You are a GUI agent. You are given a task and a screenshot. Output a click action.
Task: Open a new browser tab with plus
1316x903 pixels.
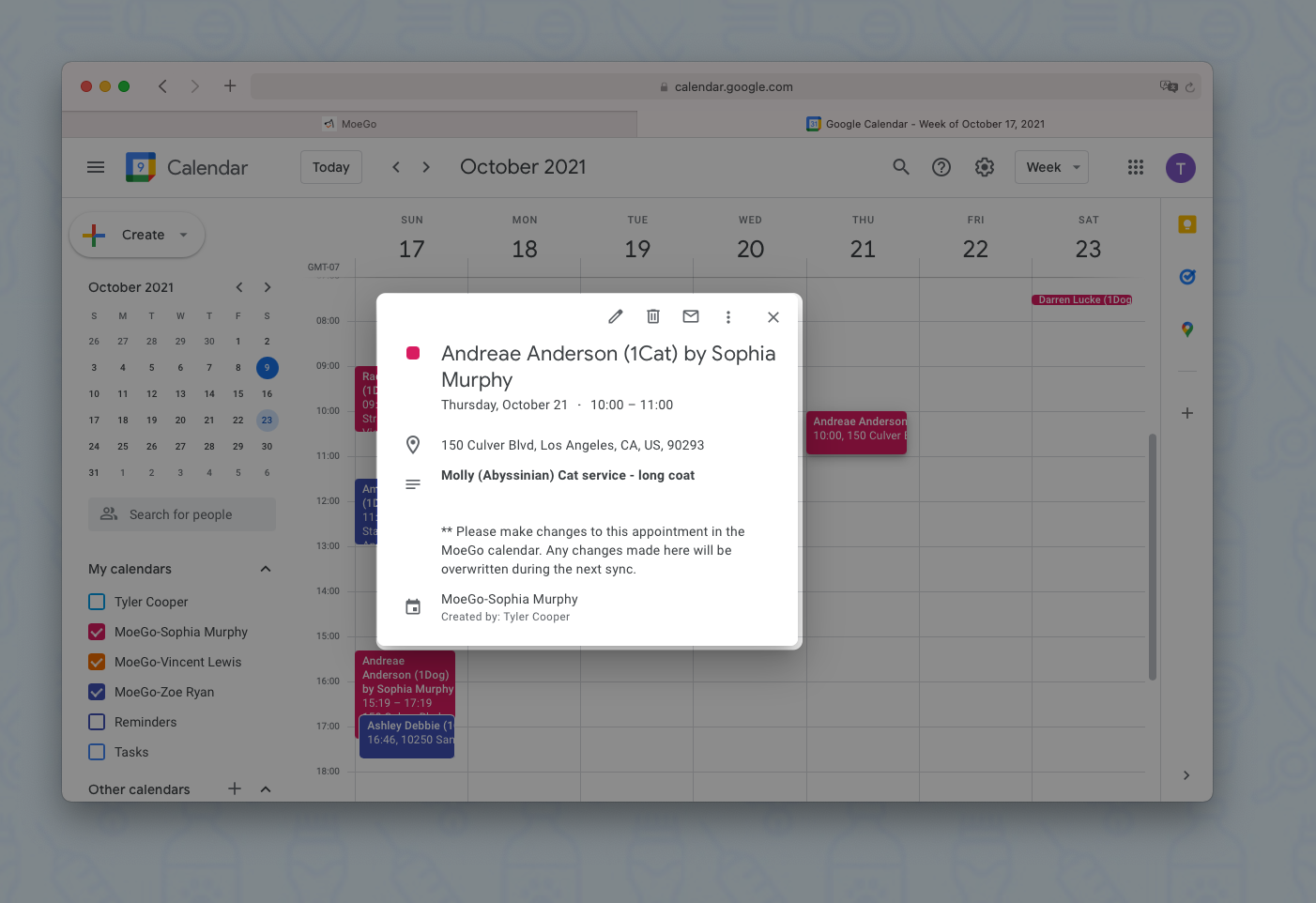click(x=230, y=86)
